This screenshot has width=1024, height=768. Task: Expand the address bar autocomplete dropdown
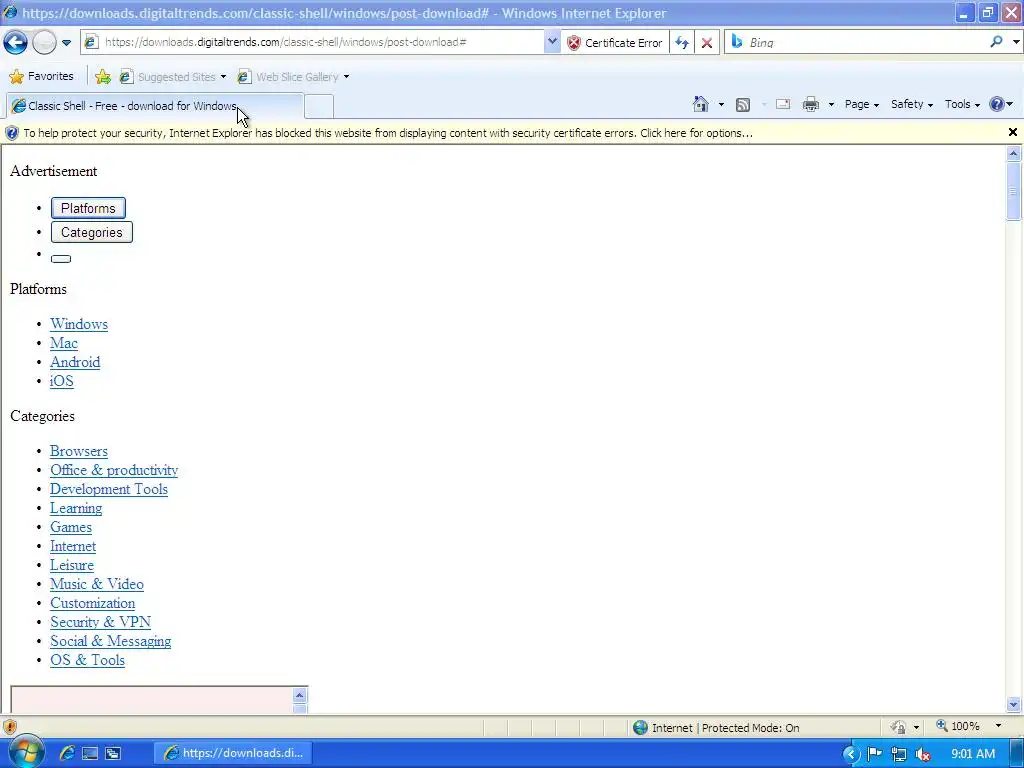[552, 42]
